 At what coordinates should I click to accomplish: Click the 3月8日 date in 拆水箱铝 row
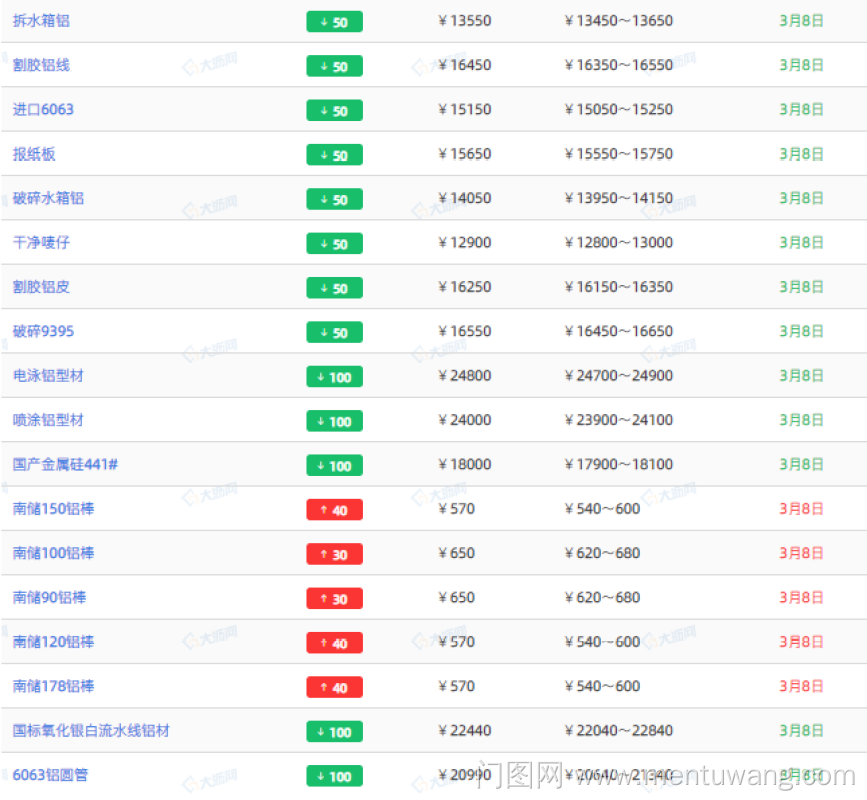coord(801,21)
